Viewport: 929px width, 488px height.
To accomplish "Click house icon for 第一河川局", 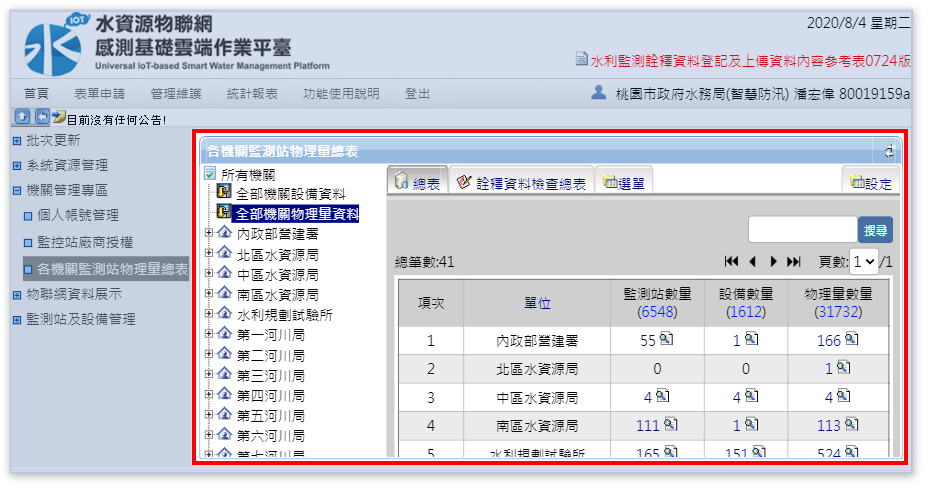I will pyautogui.click(x=224, y=333).
